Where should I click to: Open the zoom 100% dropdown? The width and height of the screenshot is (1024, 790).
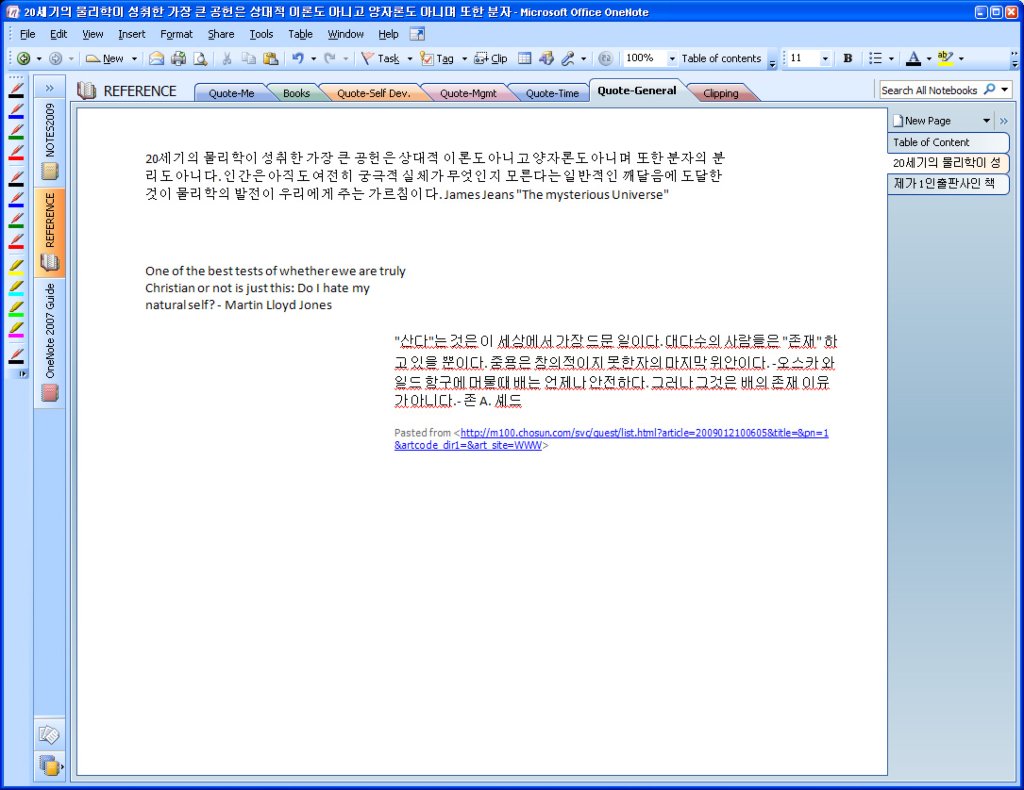671,59
